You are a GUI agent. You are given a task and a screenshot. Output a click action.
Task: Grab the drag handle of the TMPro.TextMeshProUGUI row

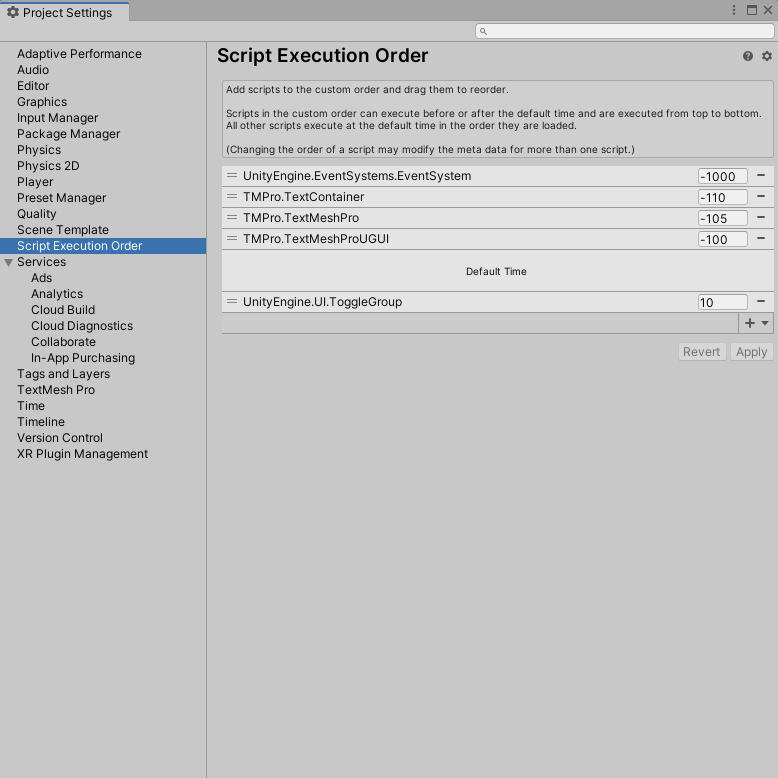[232, 238]
